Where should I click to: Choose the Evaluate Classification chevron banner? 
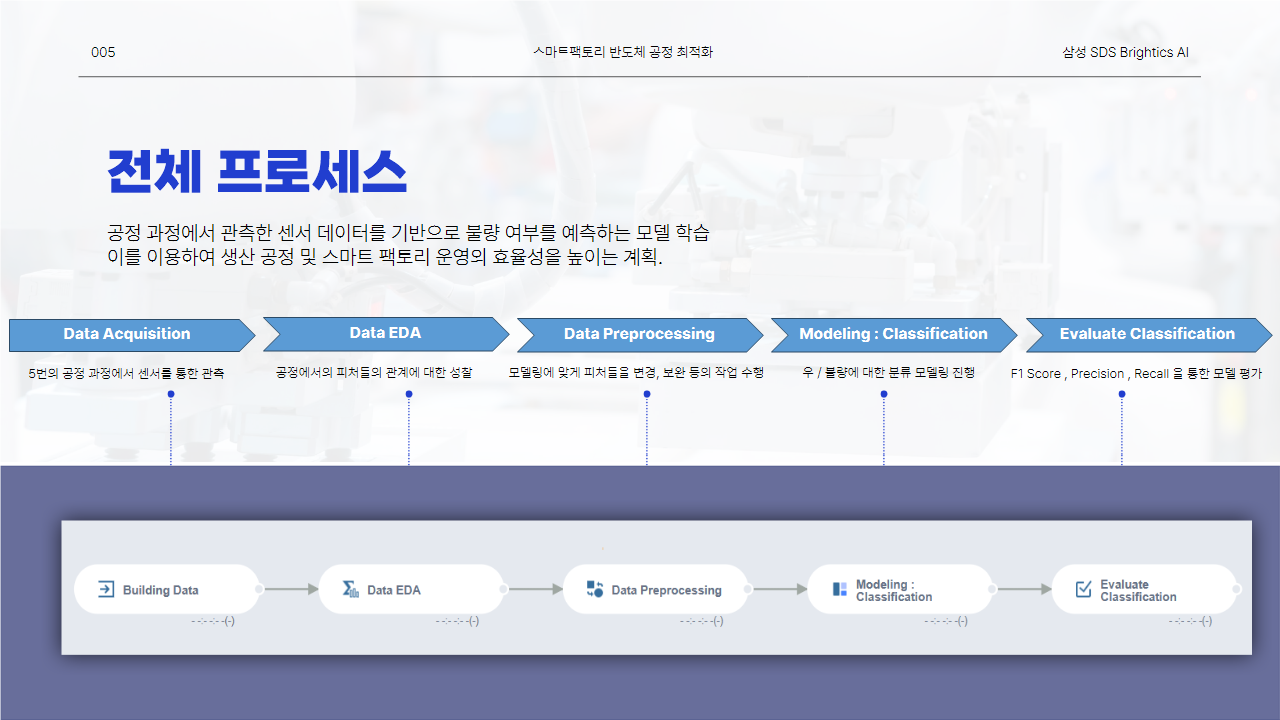[x=1147, y=335]
